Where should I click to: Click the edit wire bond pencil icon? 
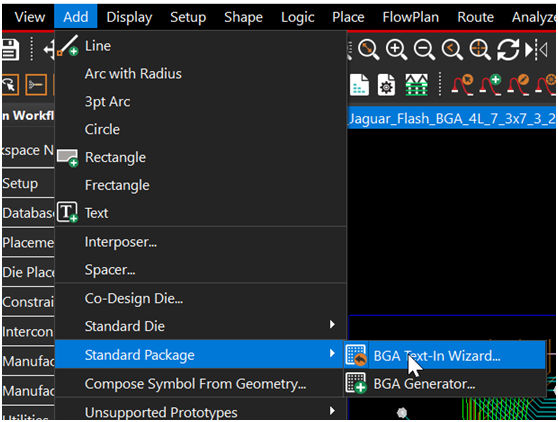coord(518,85)
